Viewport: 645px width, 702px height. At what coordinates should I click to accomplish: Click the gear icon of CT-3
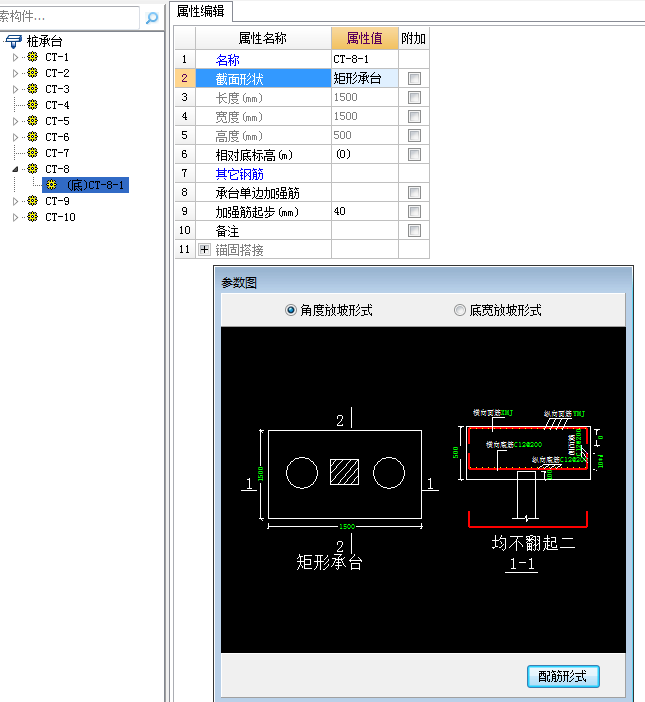tap(32, 89)
